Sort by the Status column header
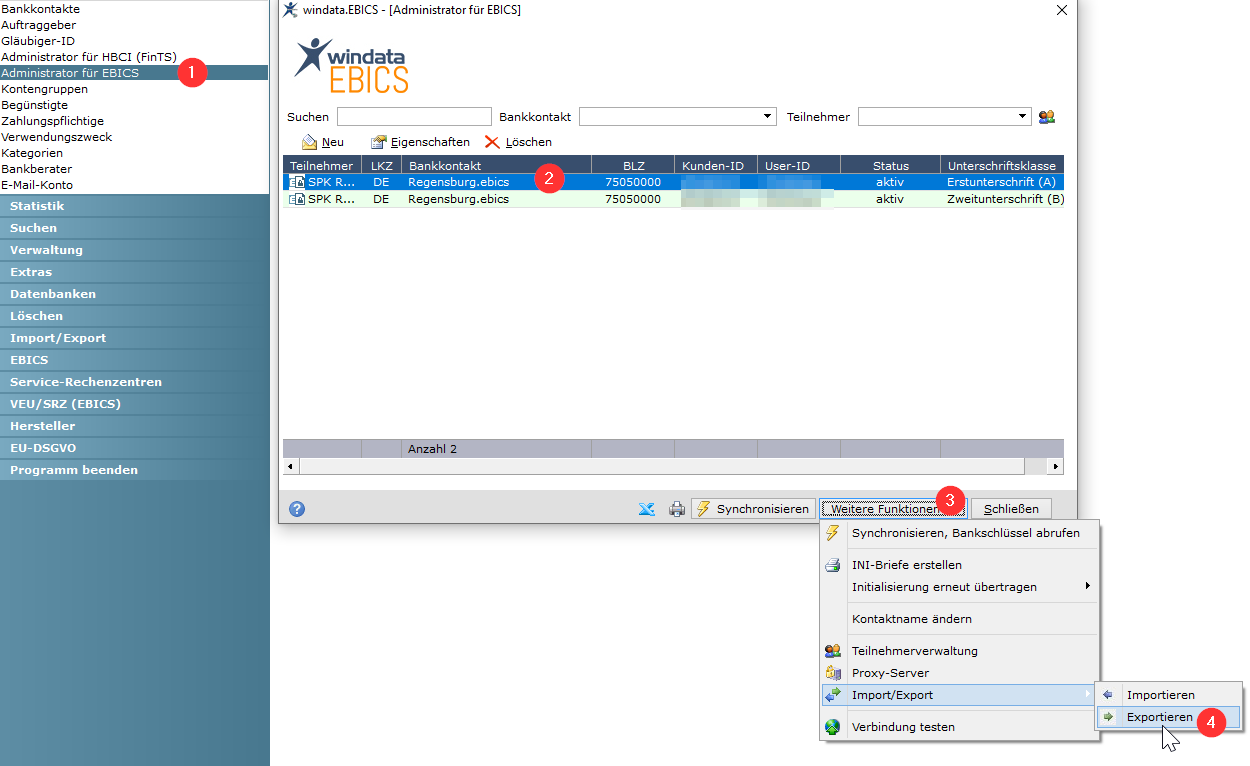The height and width of the screenshot is (766, 1250). [x=890, y=165]
